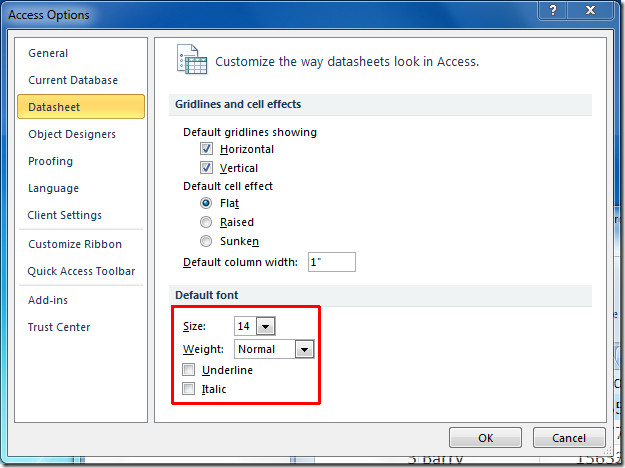
Task: Toggle the Vertical gridlines checkbox
Action: [206, 168]
